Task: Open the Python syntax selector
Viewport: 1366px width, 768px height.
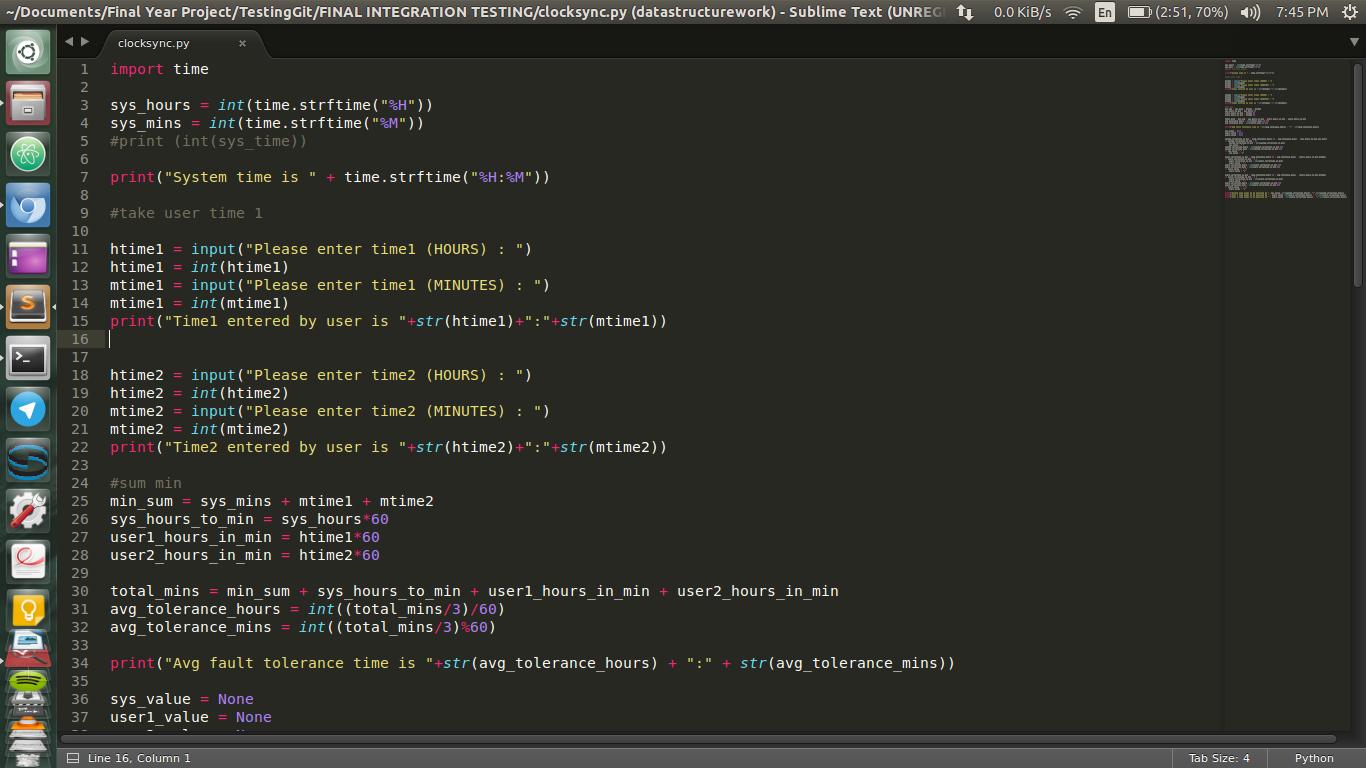Action: (x=1314, y=758)
